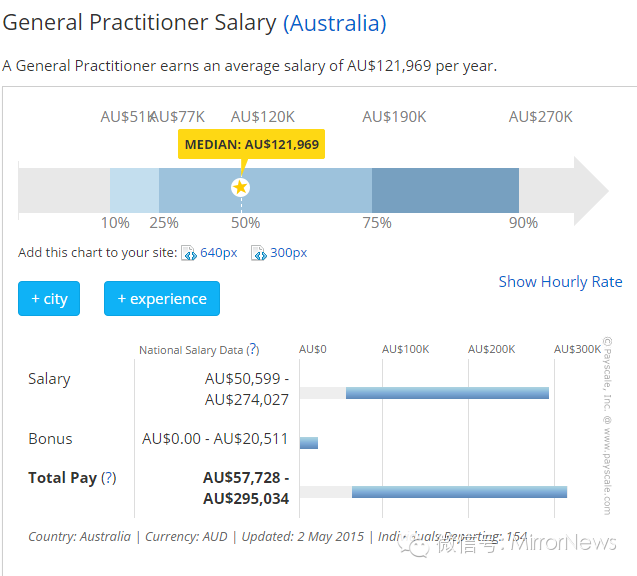
Task: Click the vertical Payscale copyright text
Action: click(606, 425)
